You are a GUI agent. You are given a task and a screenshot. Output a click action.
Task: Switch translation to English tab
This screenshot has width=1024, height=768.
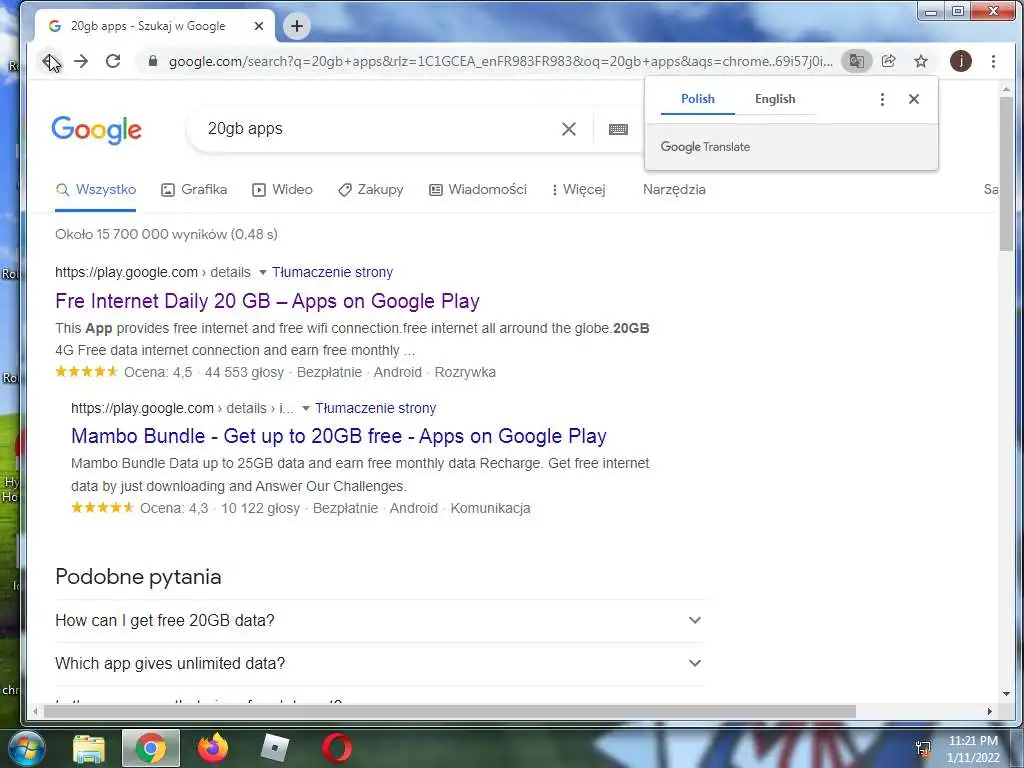(x=775, y=99)
